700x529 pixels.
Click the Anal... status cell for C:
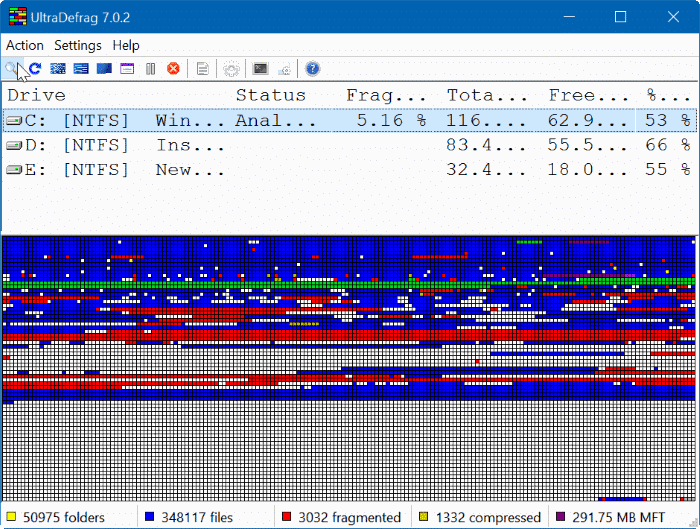275,121
